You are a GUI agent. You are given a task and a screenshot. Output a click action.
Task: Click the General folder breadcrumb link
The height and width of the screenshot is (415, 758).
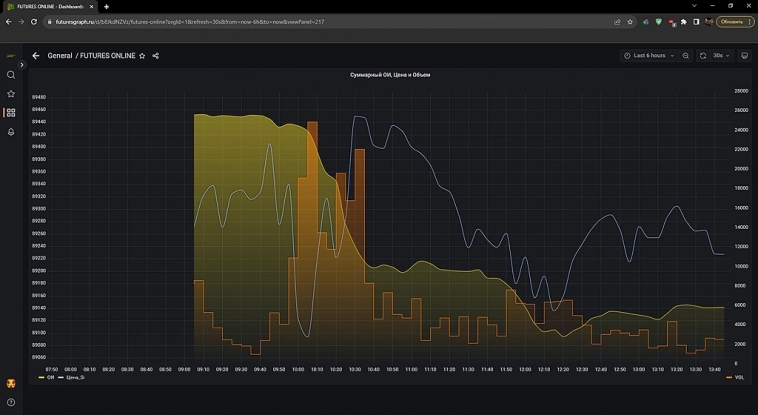tap(60, 56)
